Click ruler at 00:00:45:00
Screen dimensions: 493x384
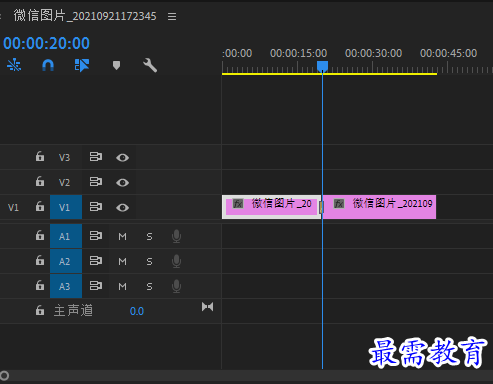point(448,53)
